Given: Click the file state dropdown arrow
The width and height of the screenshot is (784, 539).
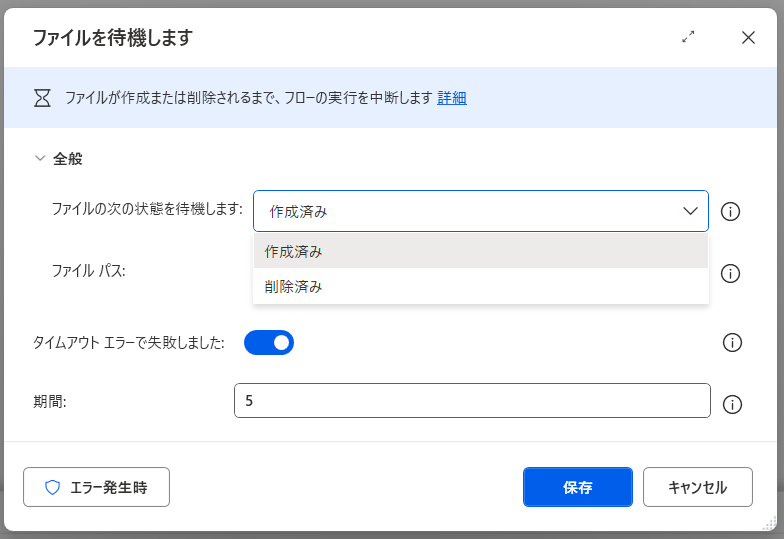Looking at the screenshot, I should (690, 211).
